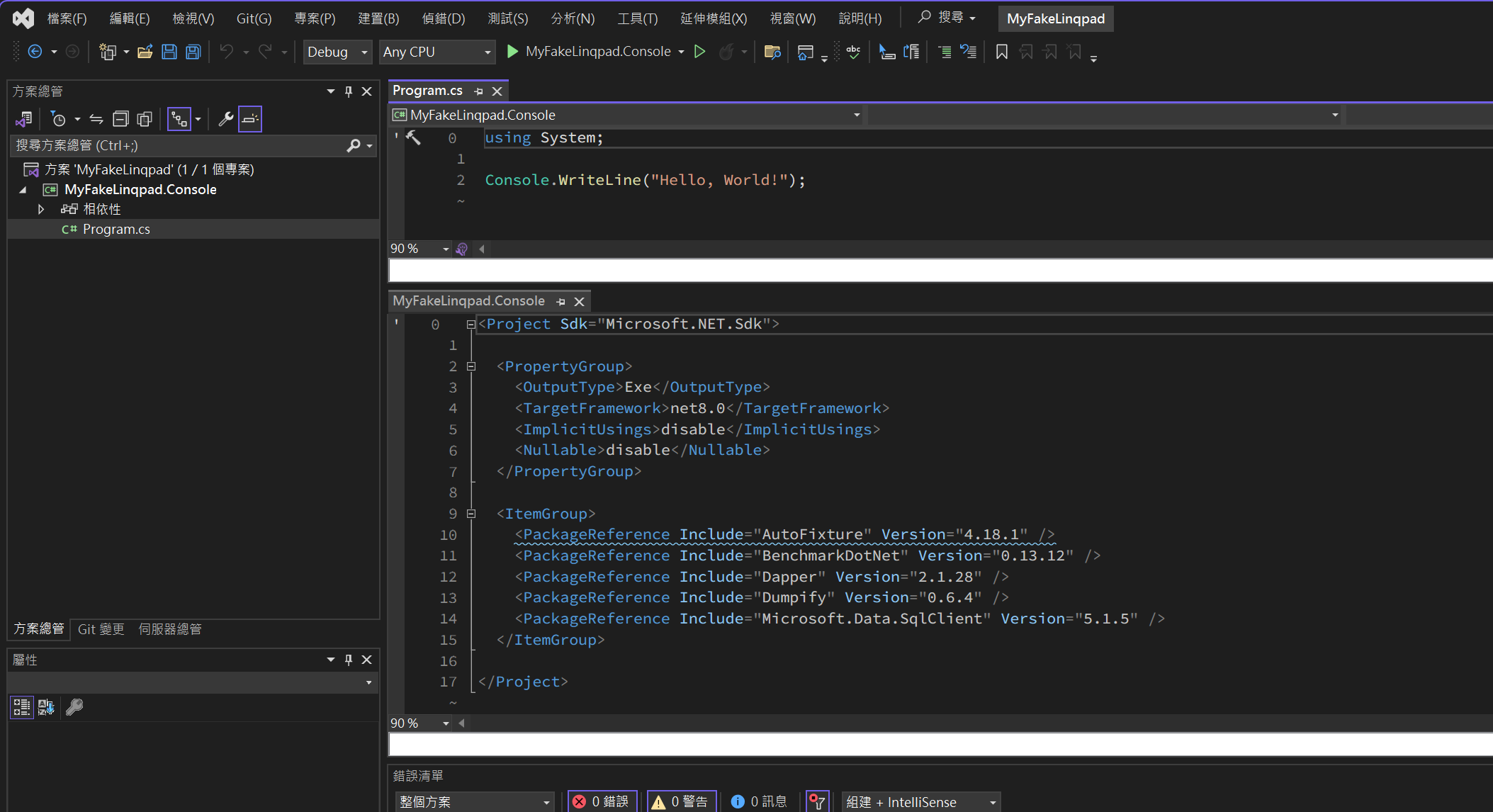1493x812 pixels.
Task: Toggle pin on the Program.cs tab
Action: point(479,91)
